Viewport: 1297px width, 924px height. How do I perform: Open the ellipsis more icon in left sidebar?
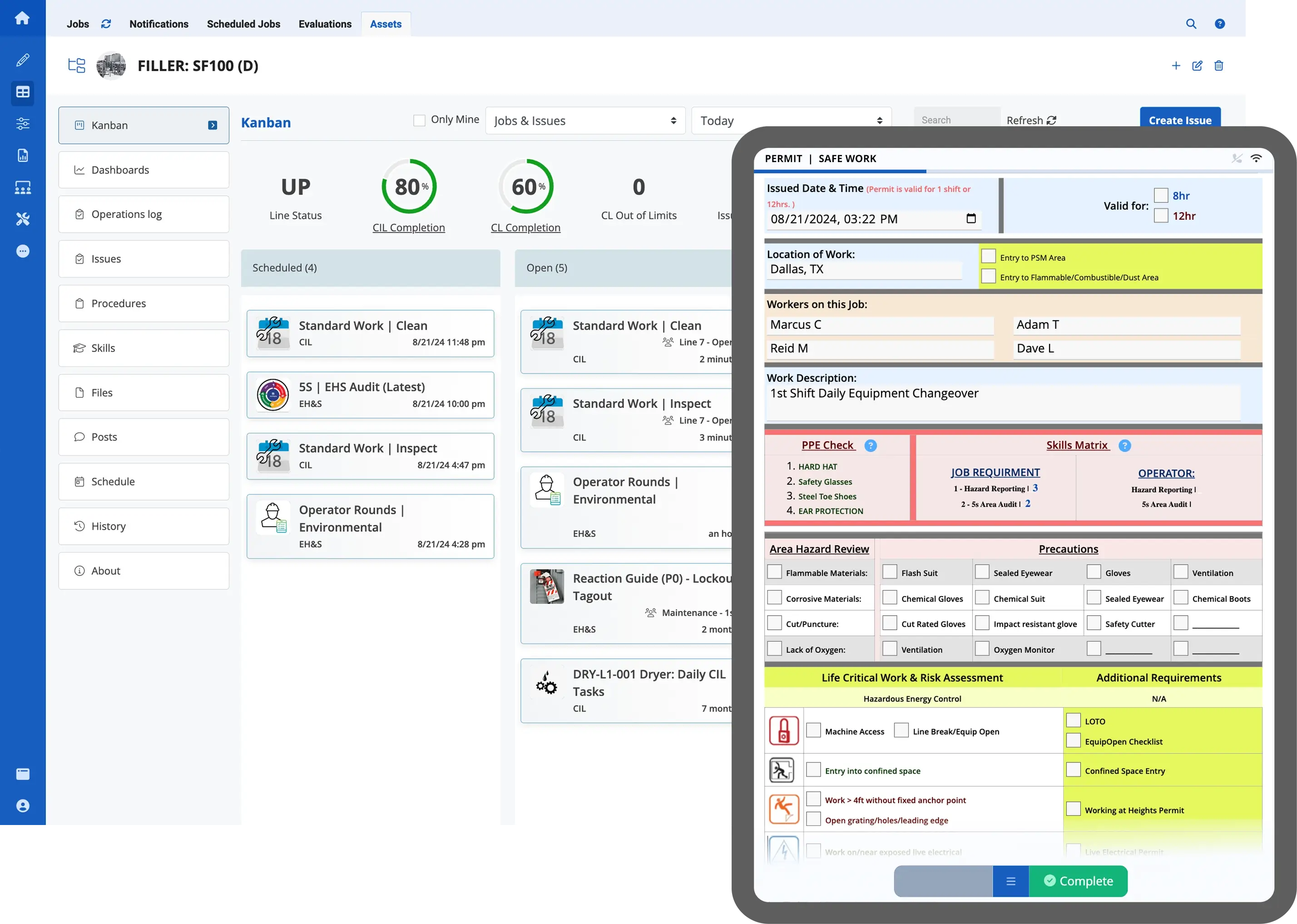23,251
